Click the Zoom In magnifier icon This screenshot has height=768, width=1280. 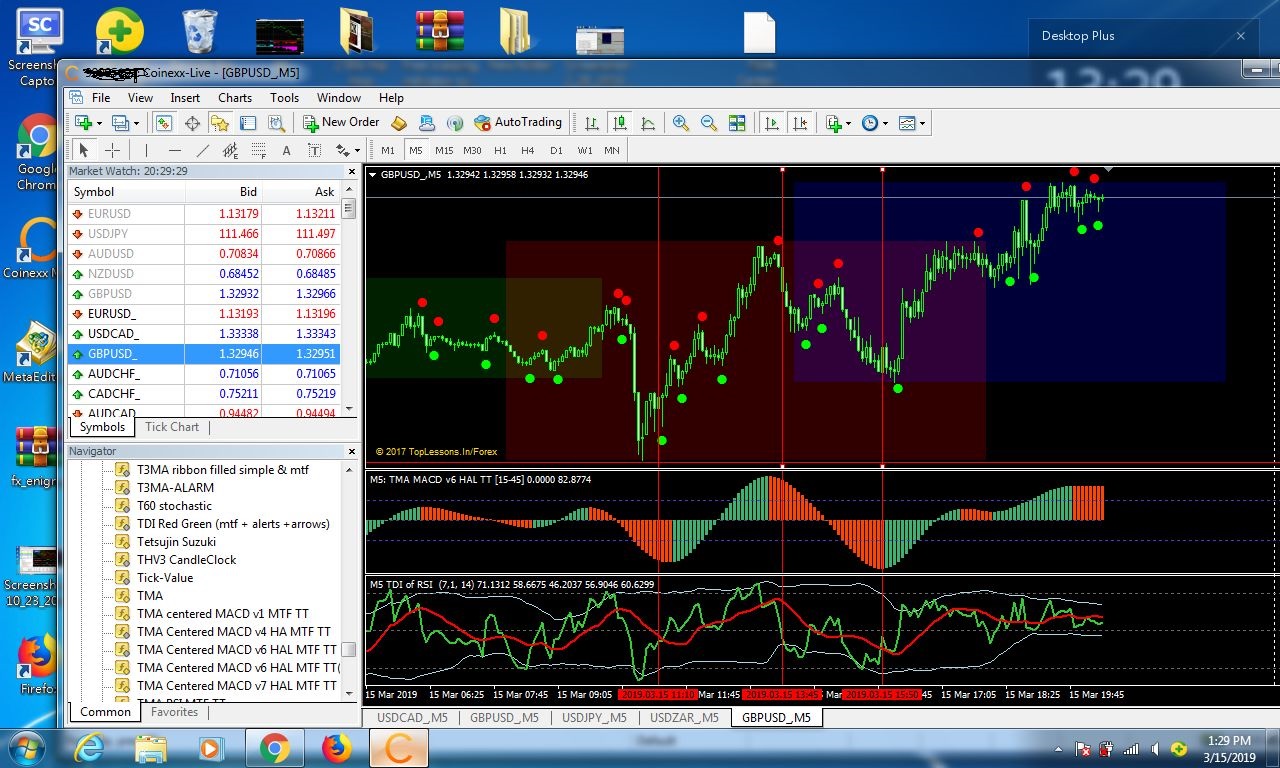point(681,123)
